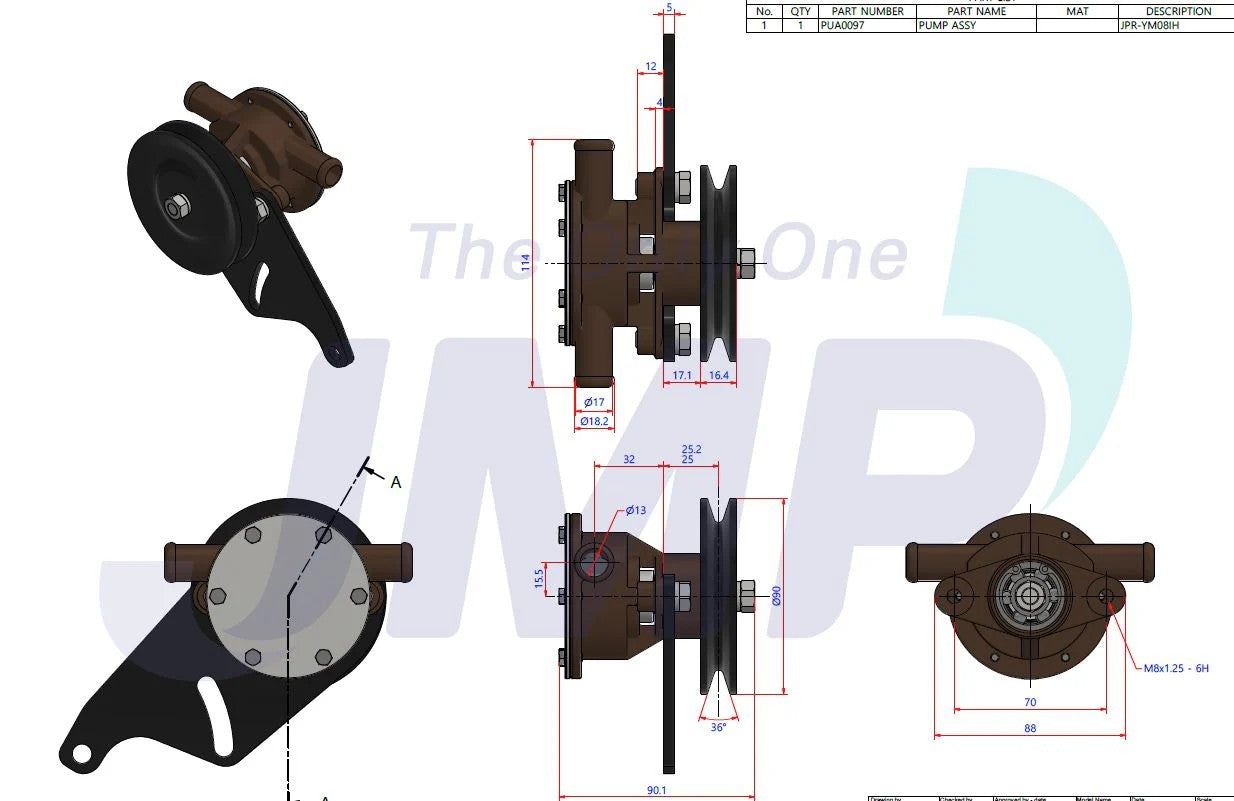Screen dimensions: 1234x801
Task: Select the DESCRIPTION column header
Action: click(x=1178, y=11)
